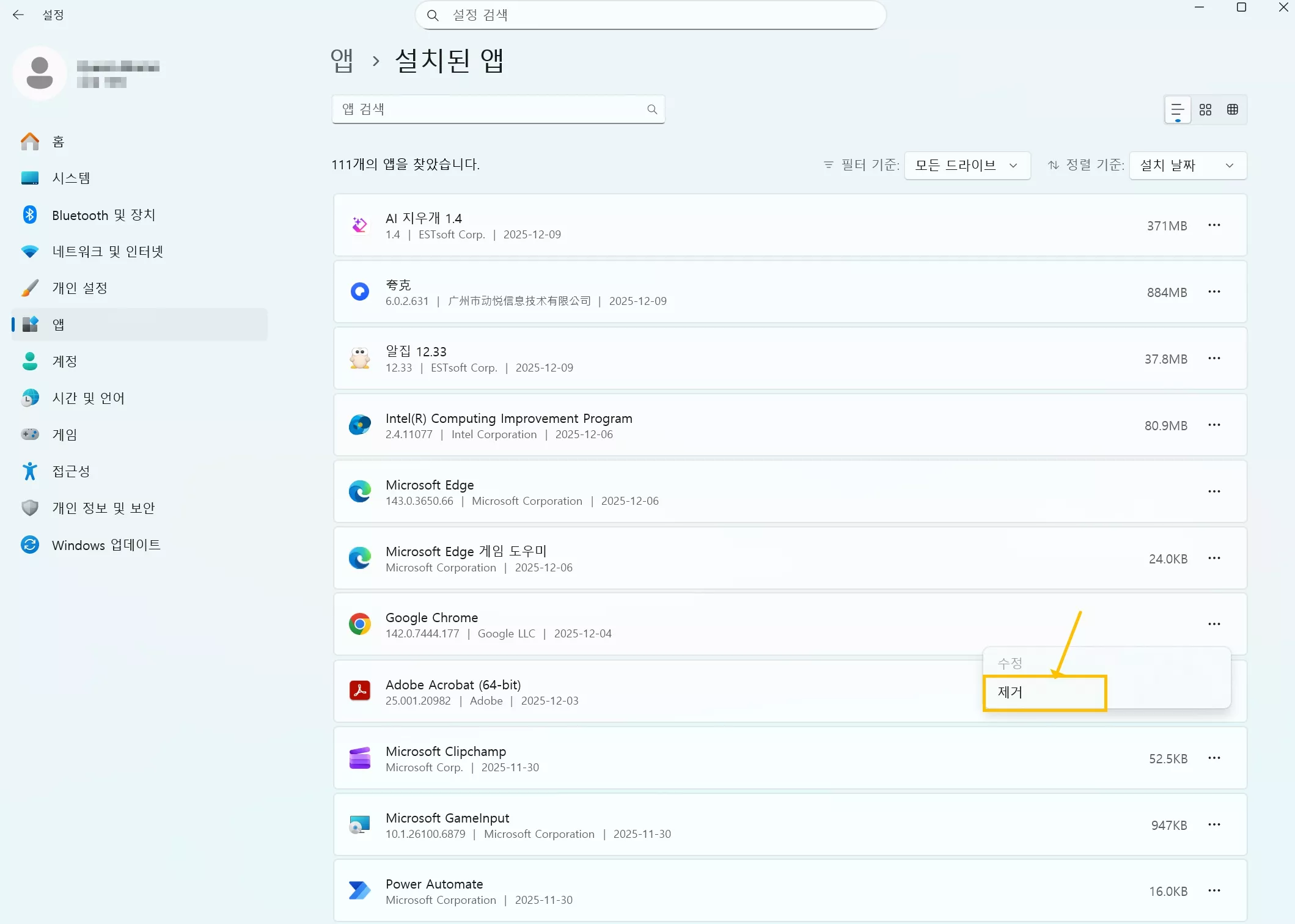Image resolution: width=1295 pixels, height=924 pixels.
Task: Select the Bluetooth 및 장치 sidebar icon
Action: click(29, 215)
